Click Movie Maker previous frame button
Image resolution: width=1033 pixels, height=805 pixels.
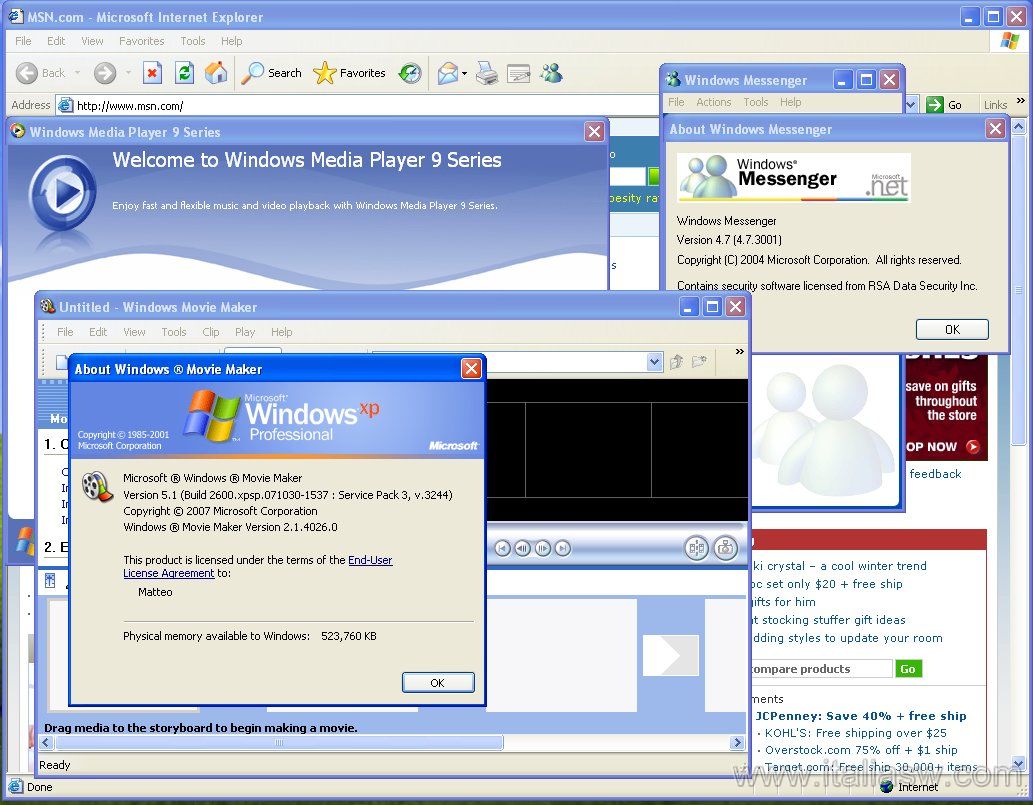point(522,548)
